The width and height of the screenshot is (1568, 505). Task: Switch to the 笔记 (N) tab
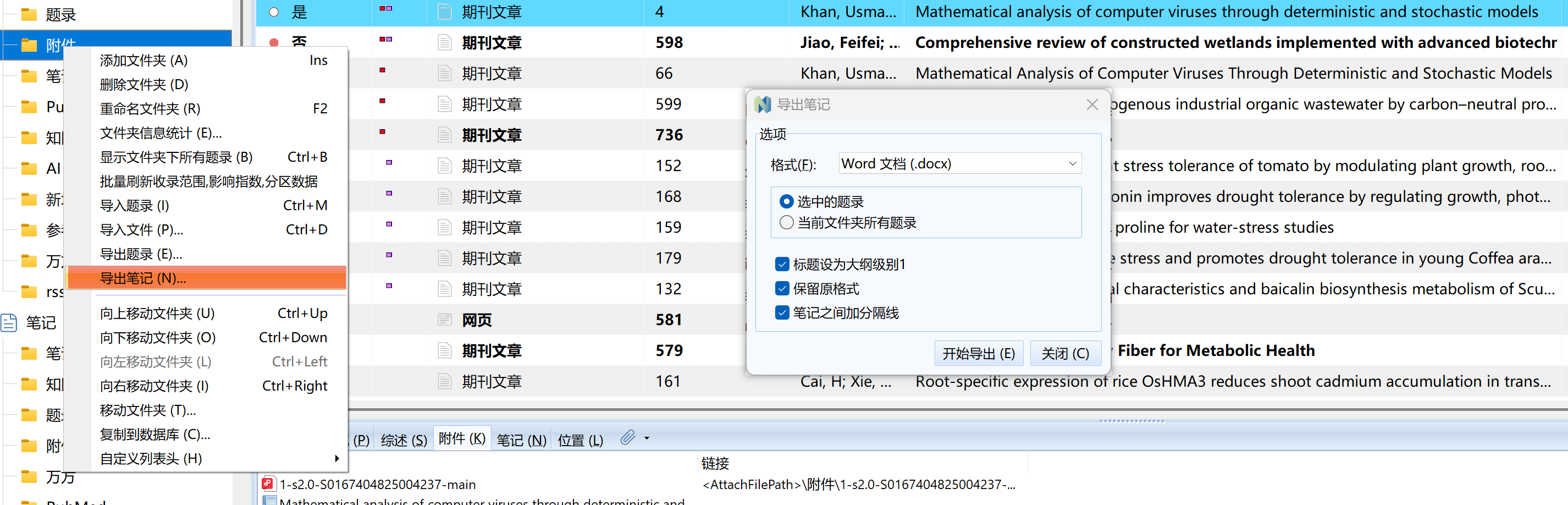521,440
